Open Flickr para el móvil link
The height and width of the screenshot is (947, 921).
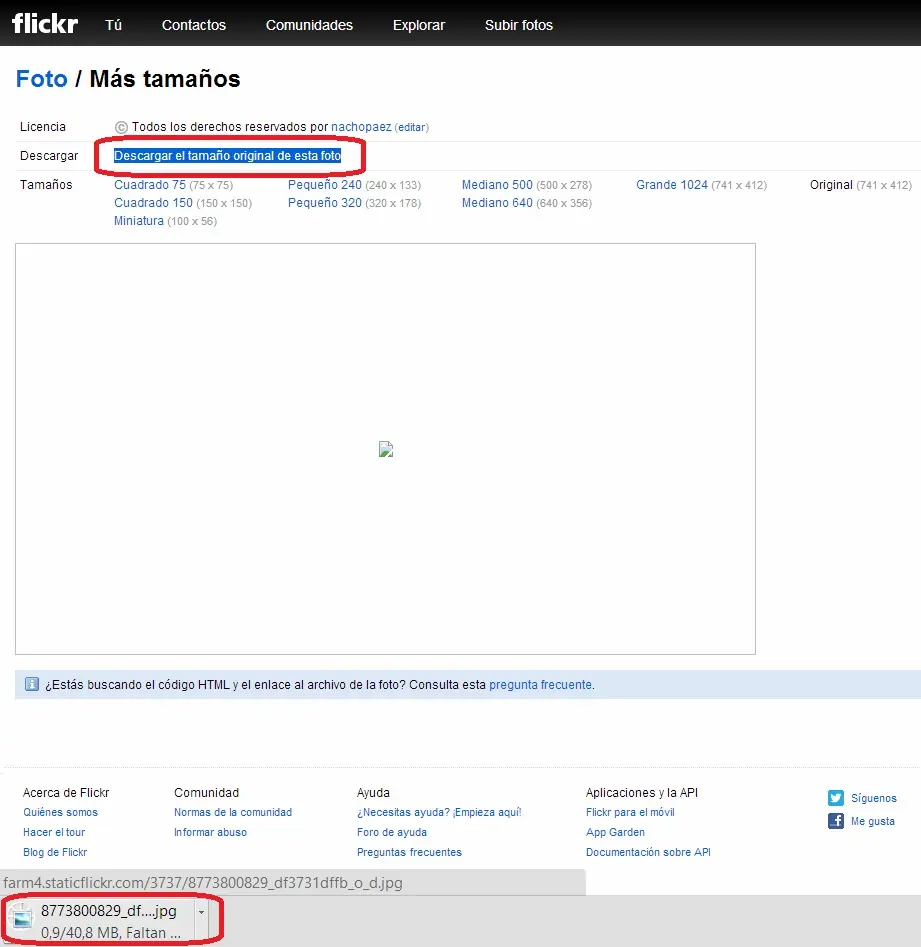pos(630,812)
